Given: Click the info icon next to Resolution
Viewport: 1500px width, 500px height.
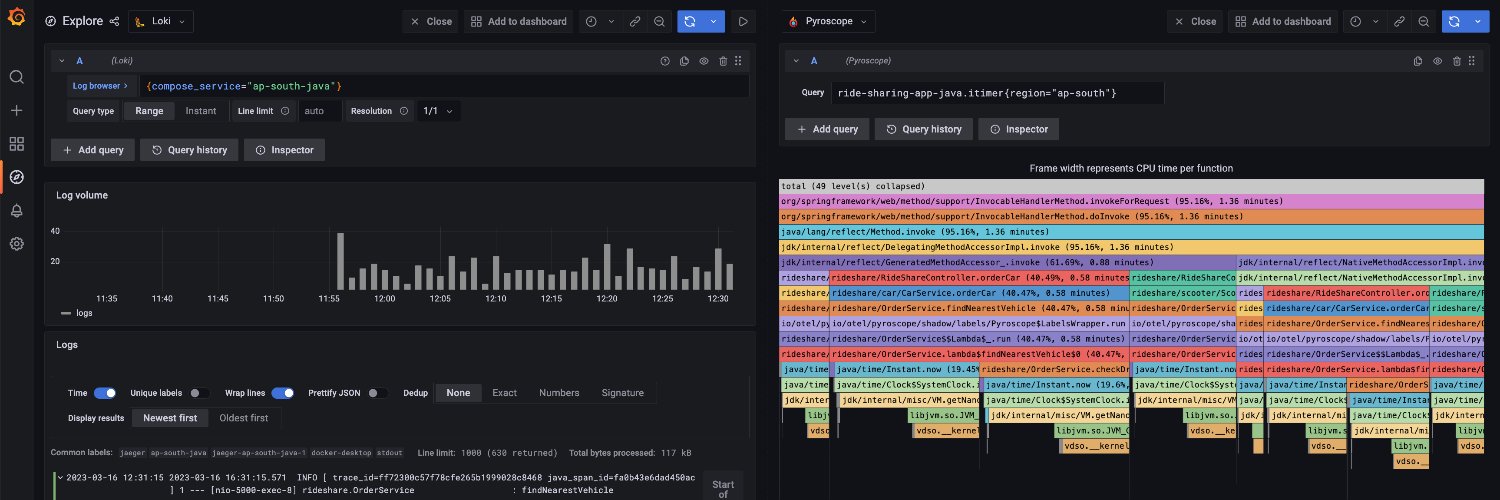Looking at the screenshot, I should (405, 111).
